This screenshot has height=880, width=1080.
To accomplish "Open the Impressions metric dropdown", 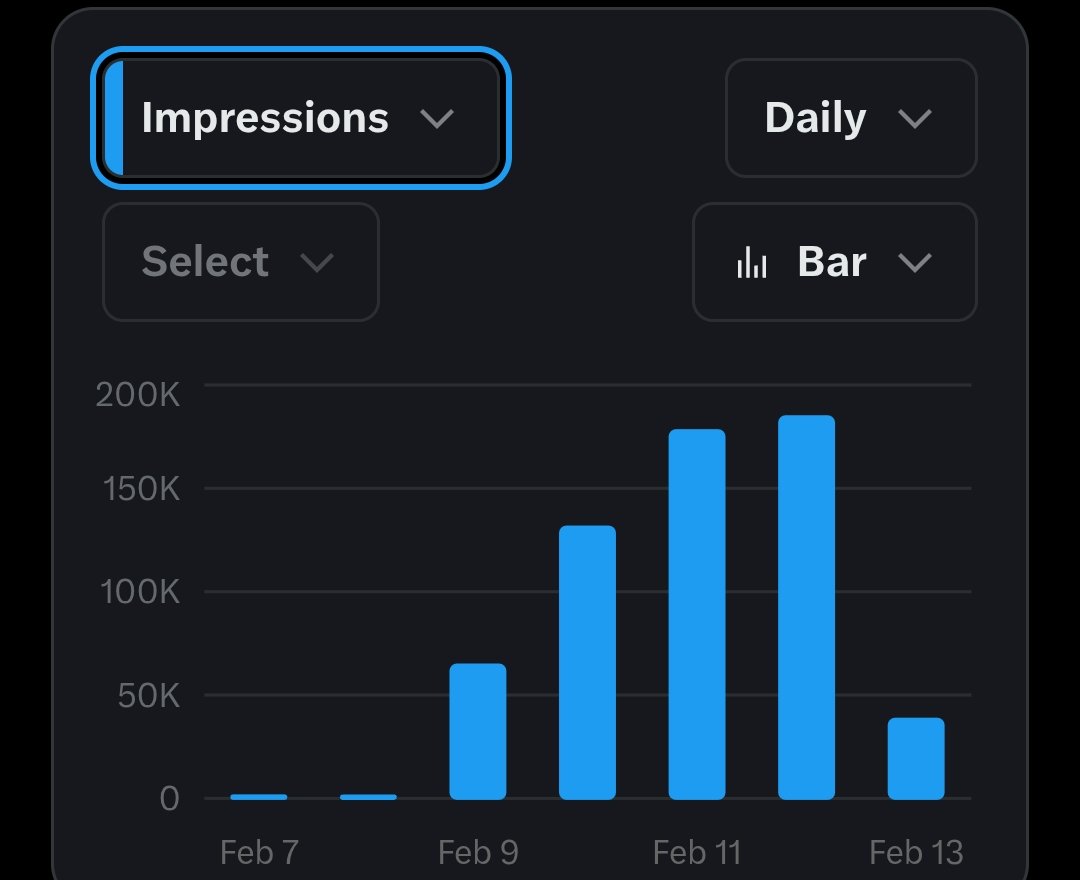I will 300,118.
